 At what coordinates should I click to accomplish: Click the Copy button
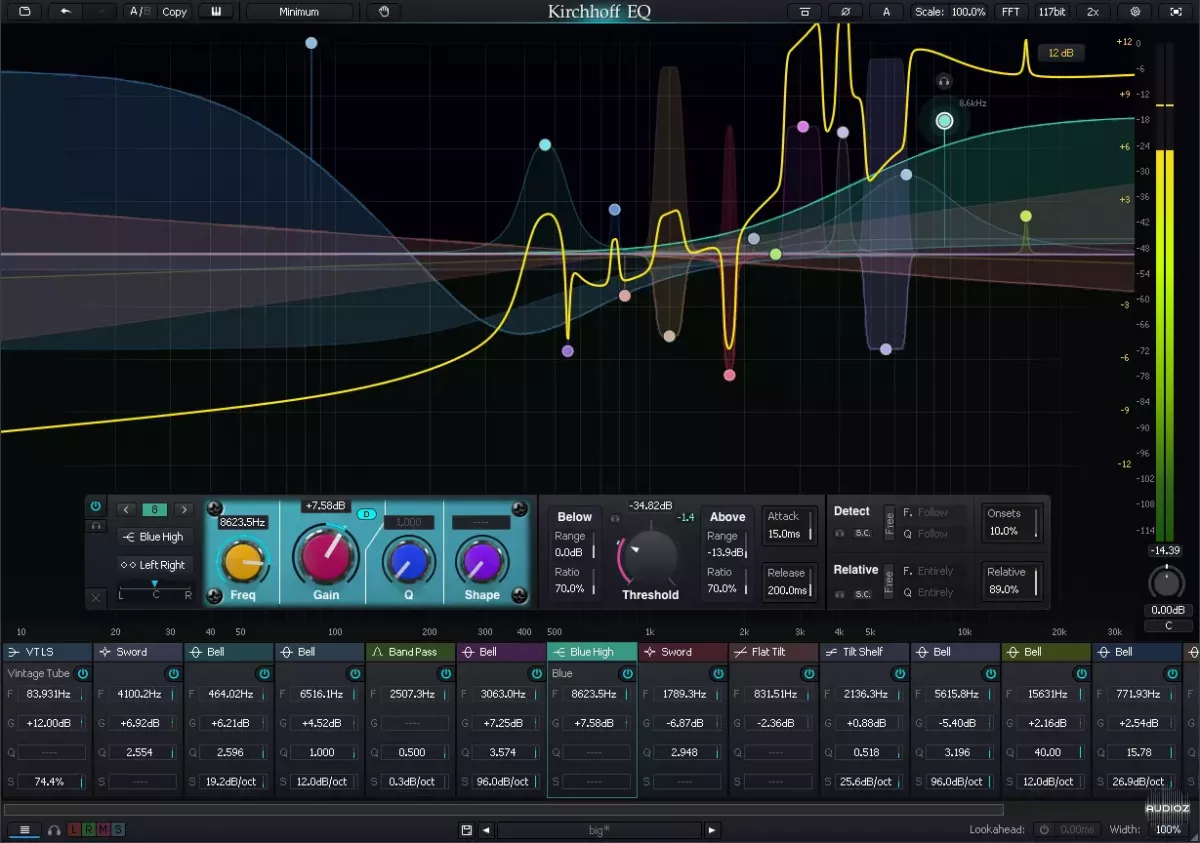click(x=174, y=12)
